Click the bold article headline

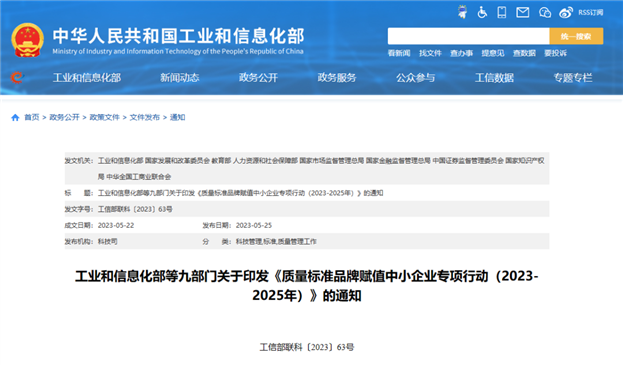307,286
